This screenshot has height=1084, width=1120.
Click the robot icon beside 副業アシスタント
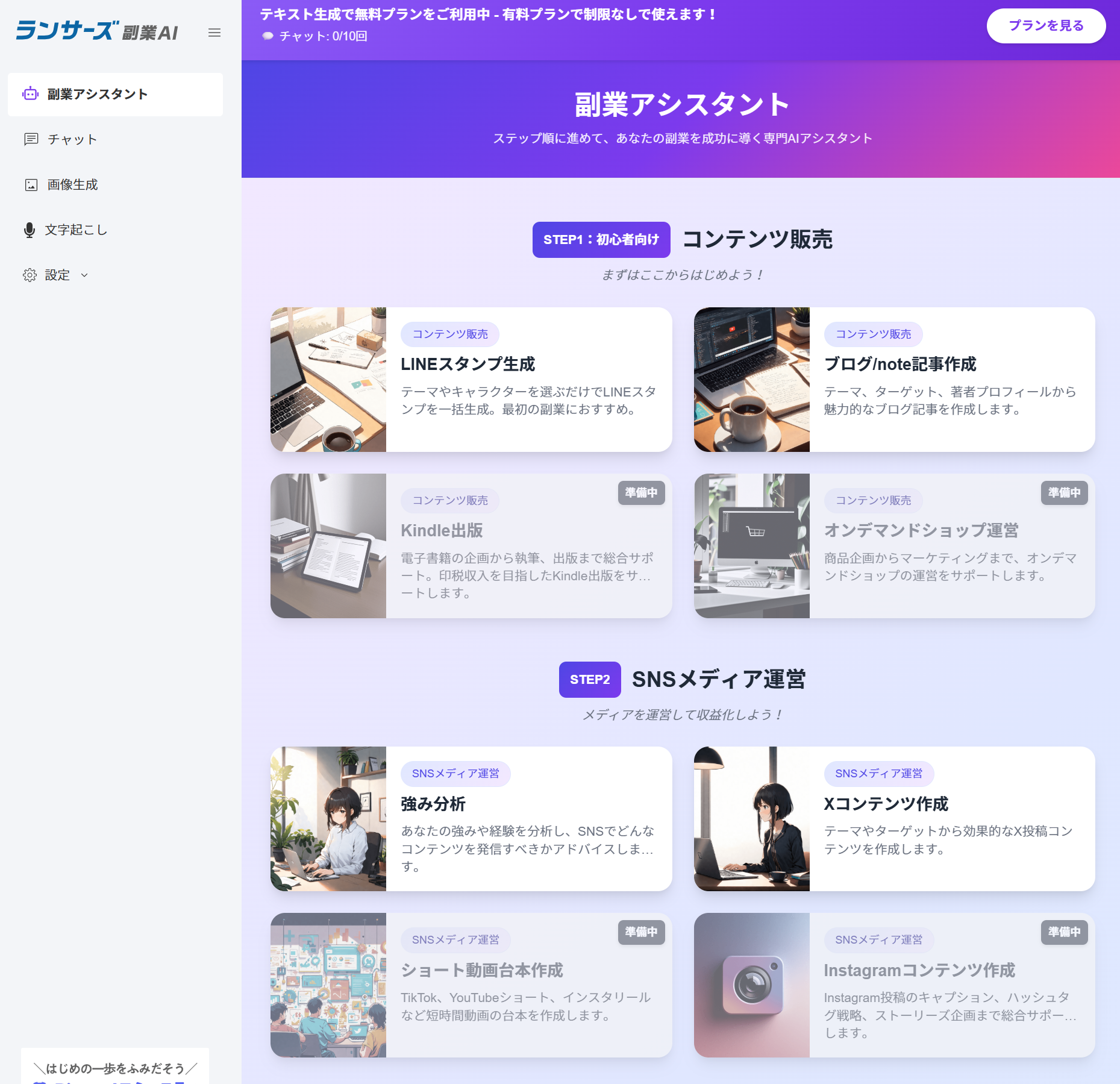(30, 94)
